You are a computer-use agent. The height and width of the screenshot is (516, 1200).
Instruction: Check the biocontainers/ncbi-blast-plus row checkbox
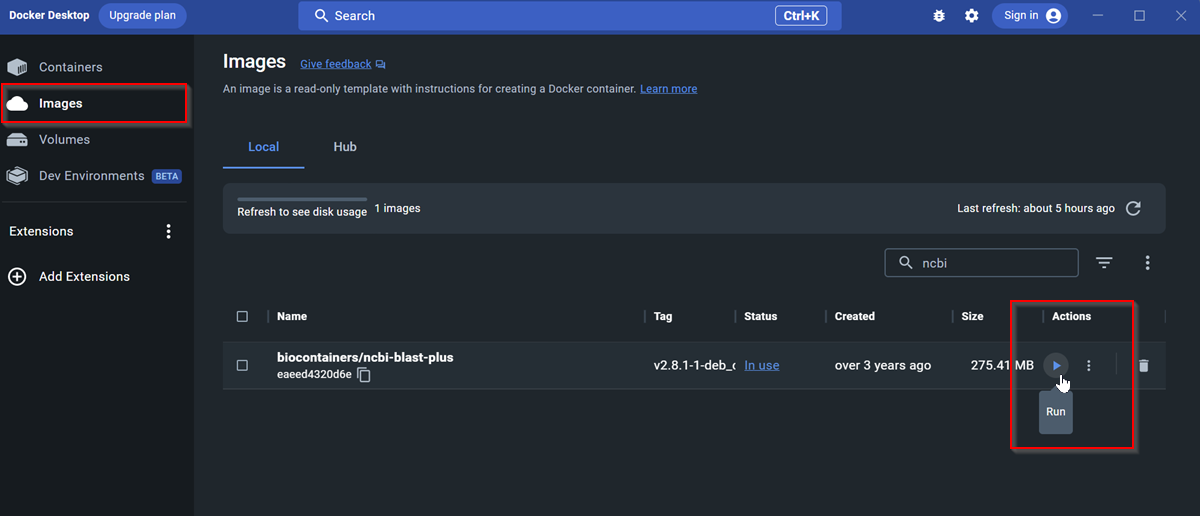click(242, 366)
